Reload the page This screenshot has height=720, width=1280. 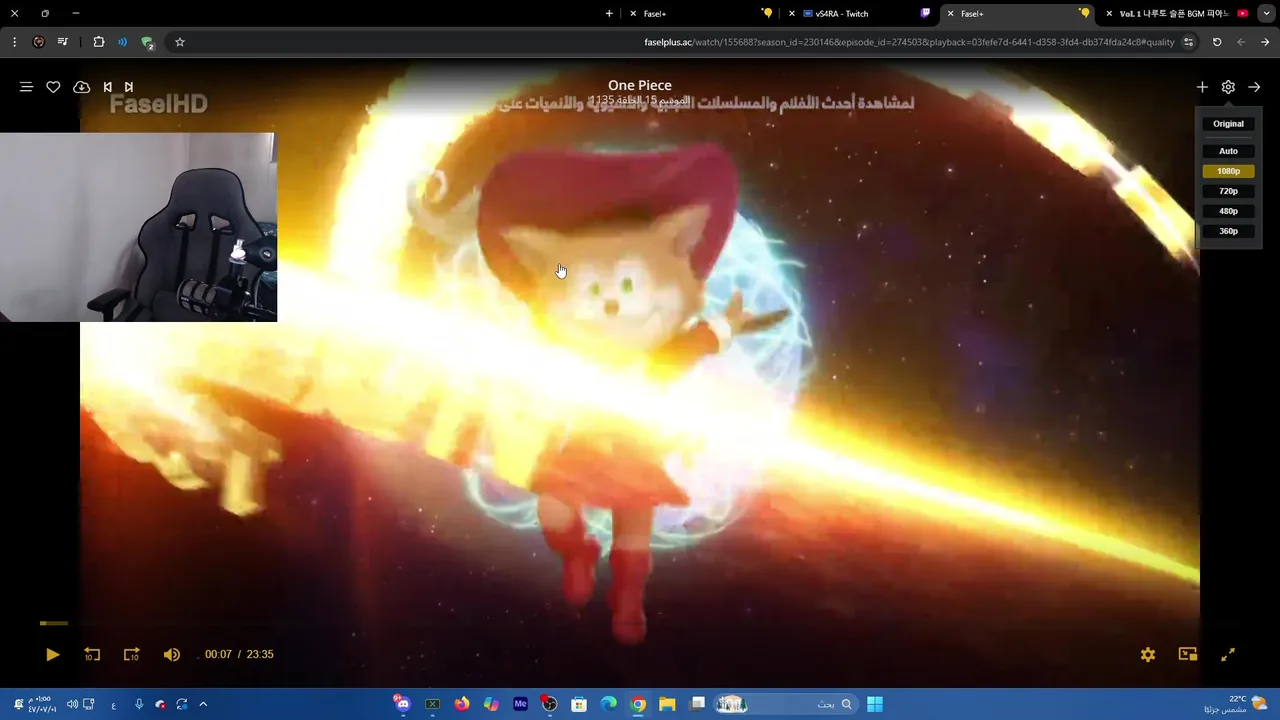tap(1217, 42)
